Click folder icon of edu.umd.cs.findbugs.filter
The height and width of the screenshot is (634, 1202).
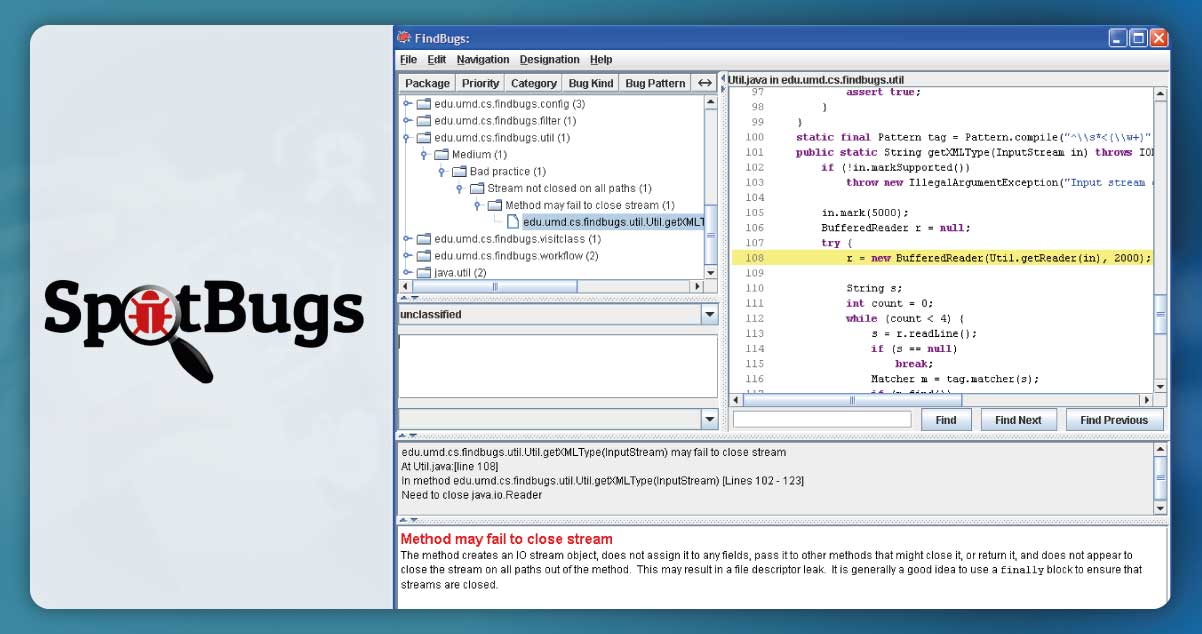click(x=424, y=121)
